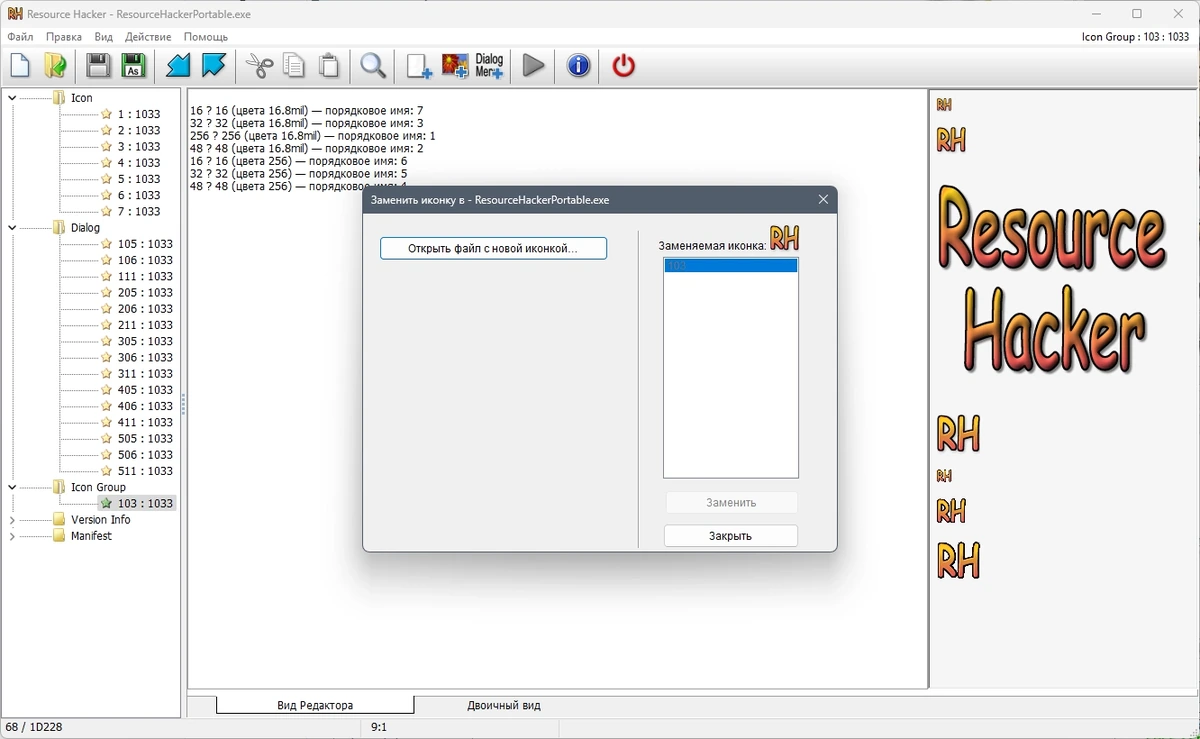Viewport: 1200px width, 739px height.
Task: Click the red power Exit icon
Action: coord(624,66)
